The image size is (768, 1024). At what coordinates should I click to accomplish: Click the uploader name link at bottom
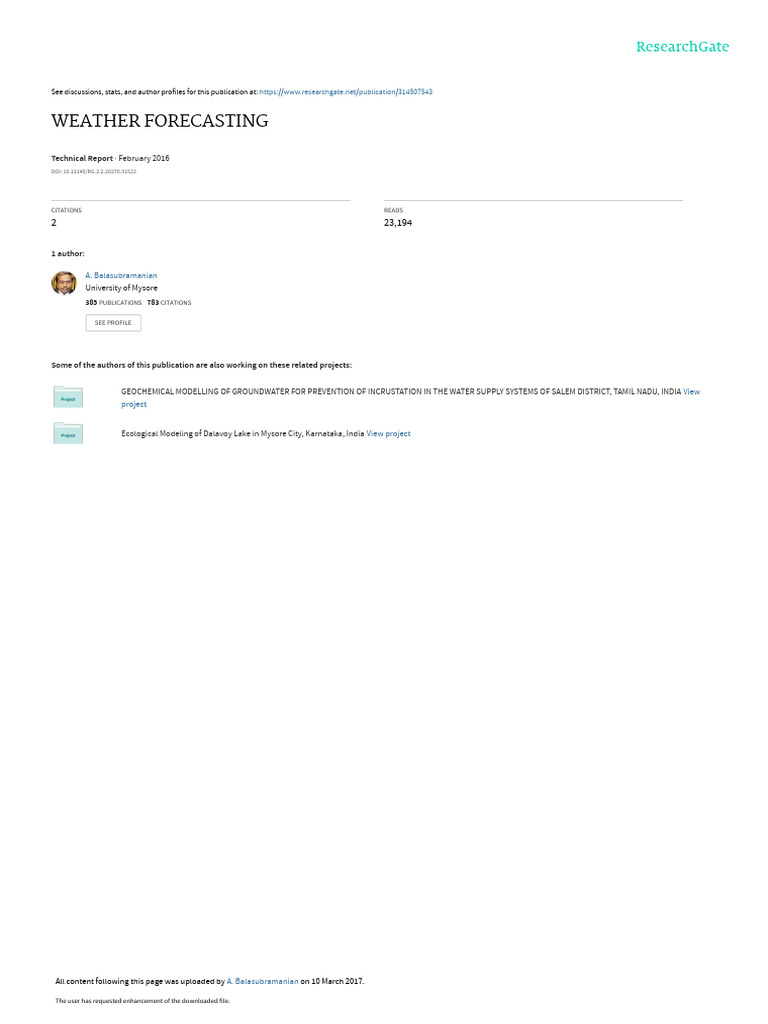pyautogui.click(x=263, y=982)
